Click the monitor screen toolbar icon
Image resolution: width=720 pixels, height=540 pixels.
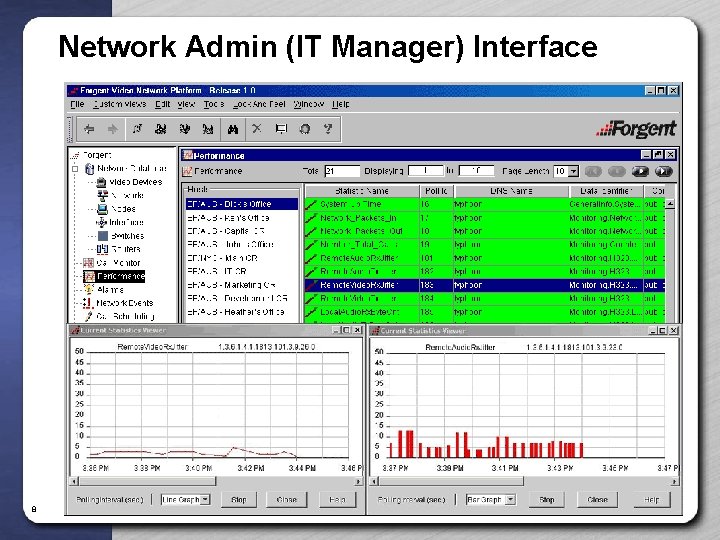281,129
